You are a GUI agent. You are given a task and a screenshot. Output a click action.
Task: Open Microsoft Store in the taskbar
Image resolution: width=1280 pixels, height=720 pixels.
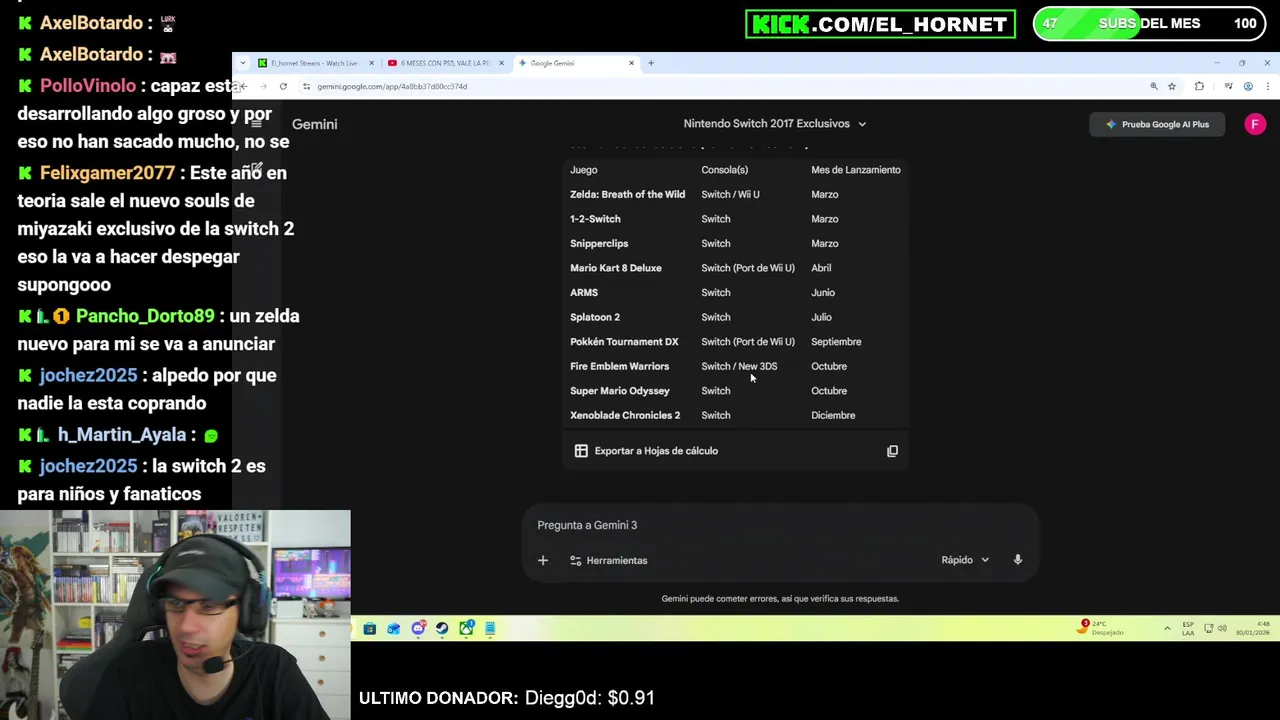pos(369,628)
